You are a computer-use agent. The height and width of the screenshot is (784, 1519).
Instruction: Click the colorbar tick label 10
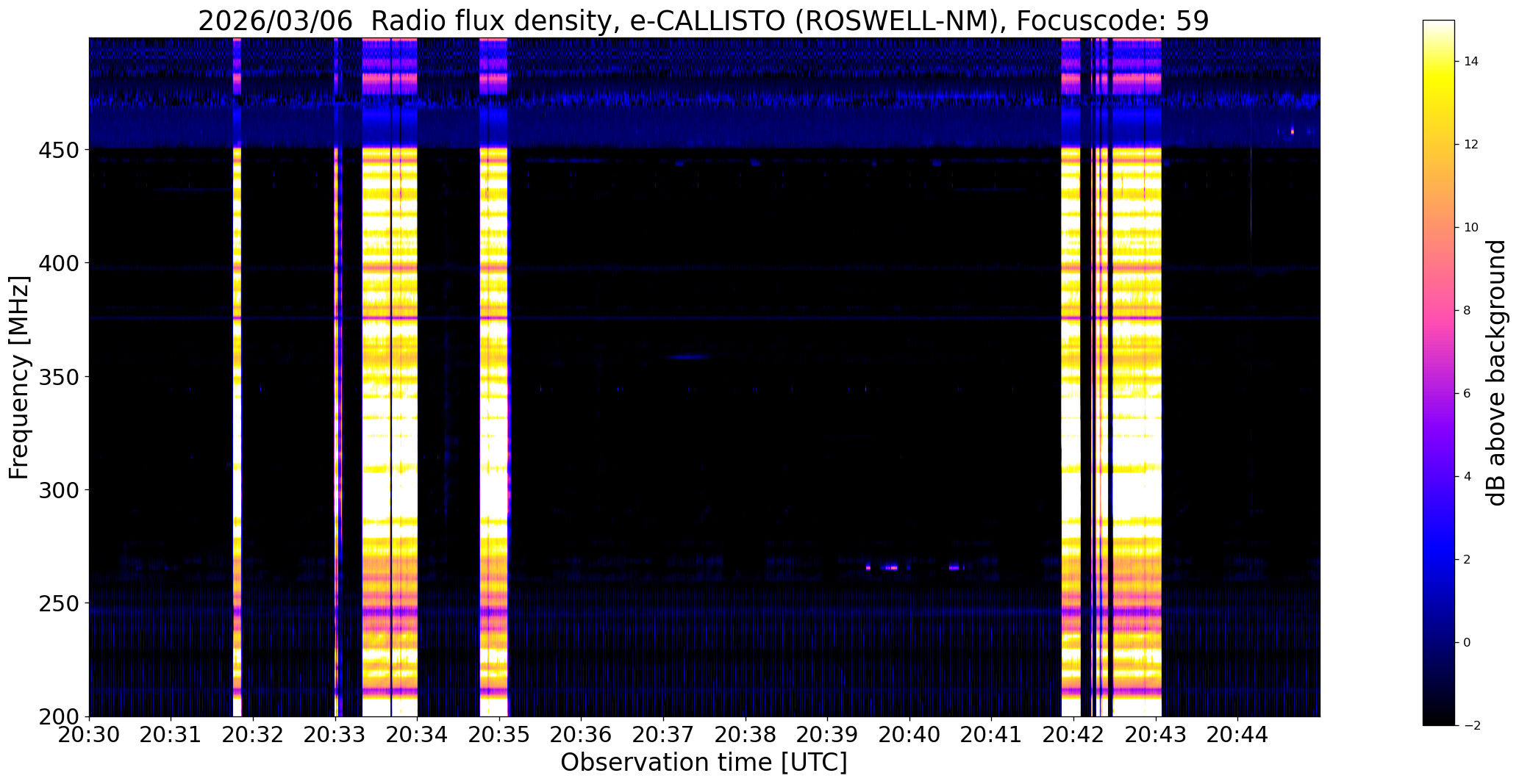[x=1471, y=228]
